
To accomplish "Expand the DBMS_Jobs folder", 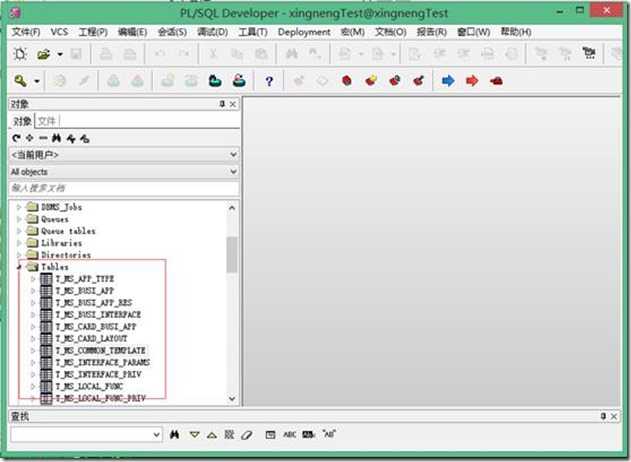I will [x=19, y=207].
